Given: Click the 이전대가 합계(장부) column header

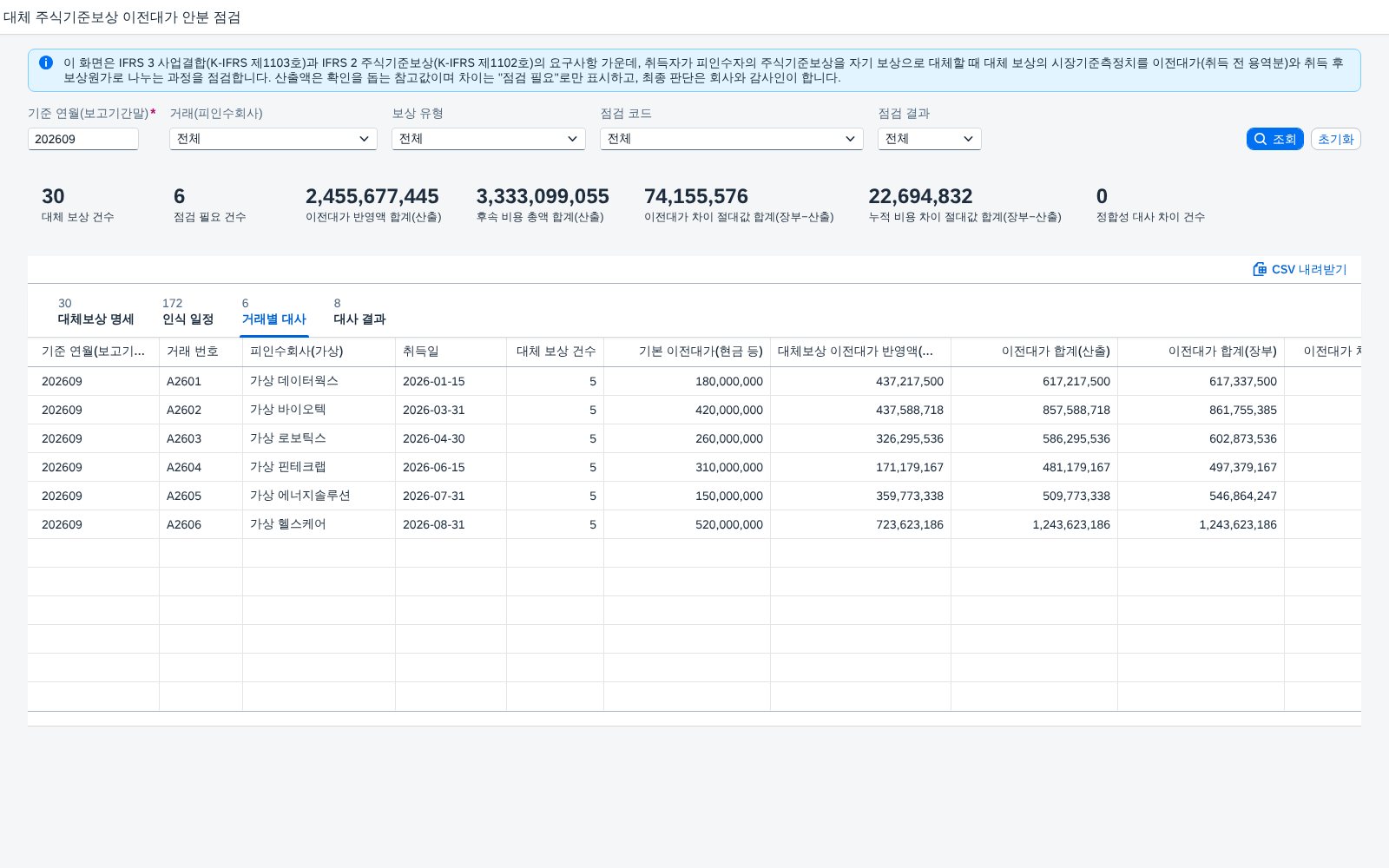Looking at the screenshot, I should coord(1201,352).
